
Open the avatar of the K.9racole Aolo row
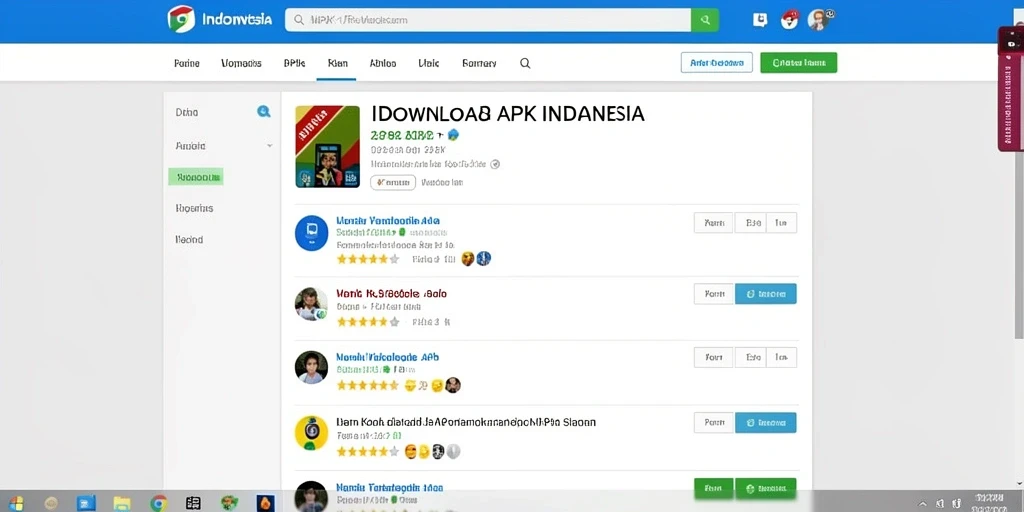(311, 304)
